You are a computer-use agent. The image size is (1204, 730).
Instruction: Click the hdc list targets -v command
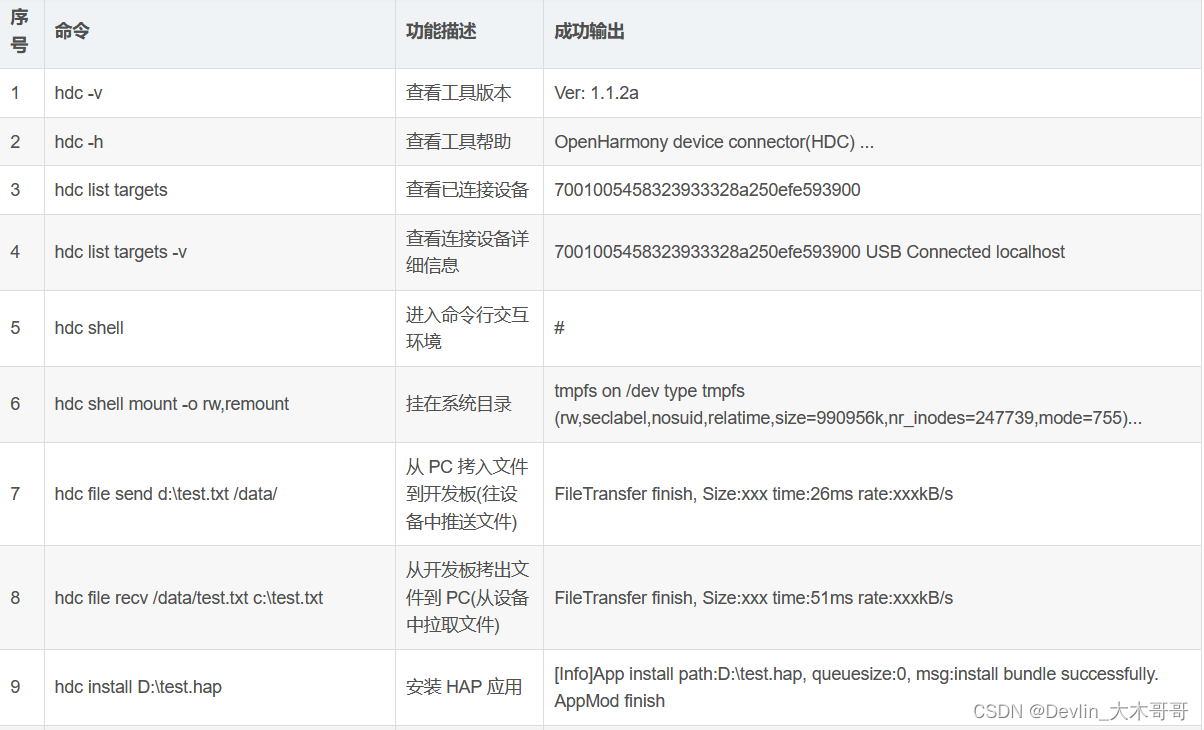[120, 252]
